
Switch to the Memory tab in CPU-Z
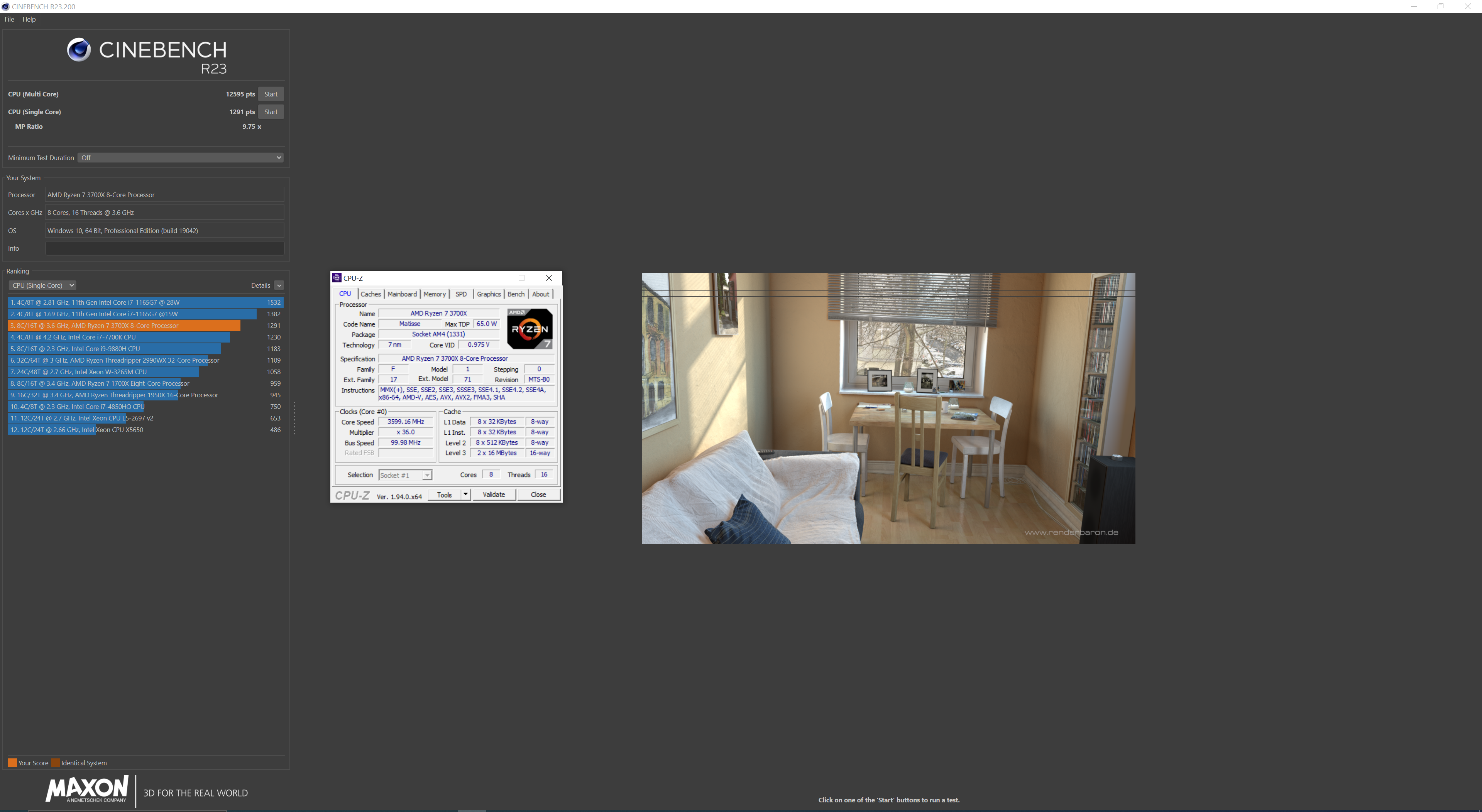434,294
